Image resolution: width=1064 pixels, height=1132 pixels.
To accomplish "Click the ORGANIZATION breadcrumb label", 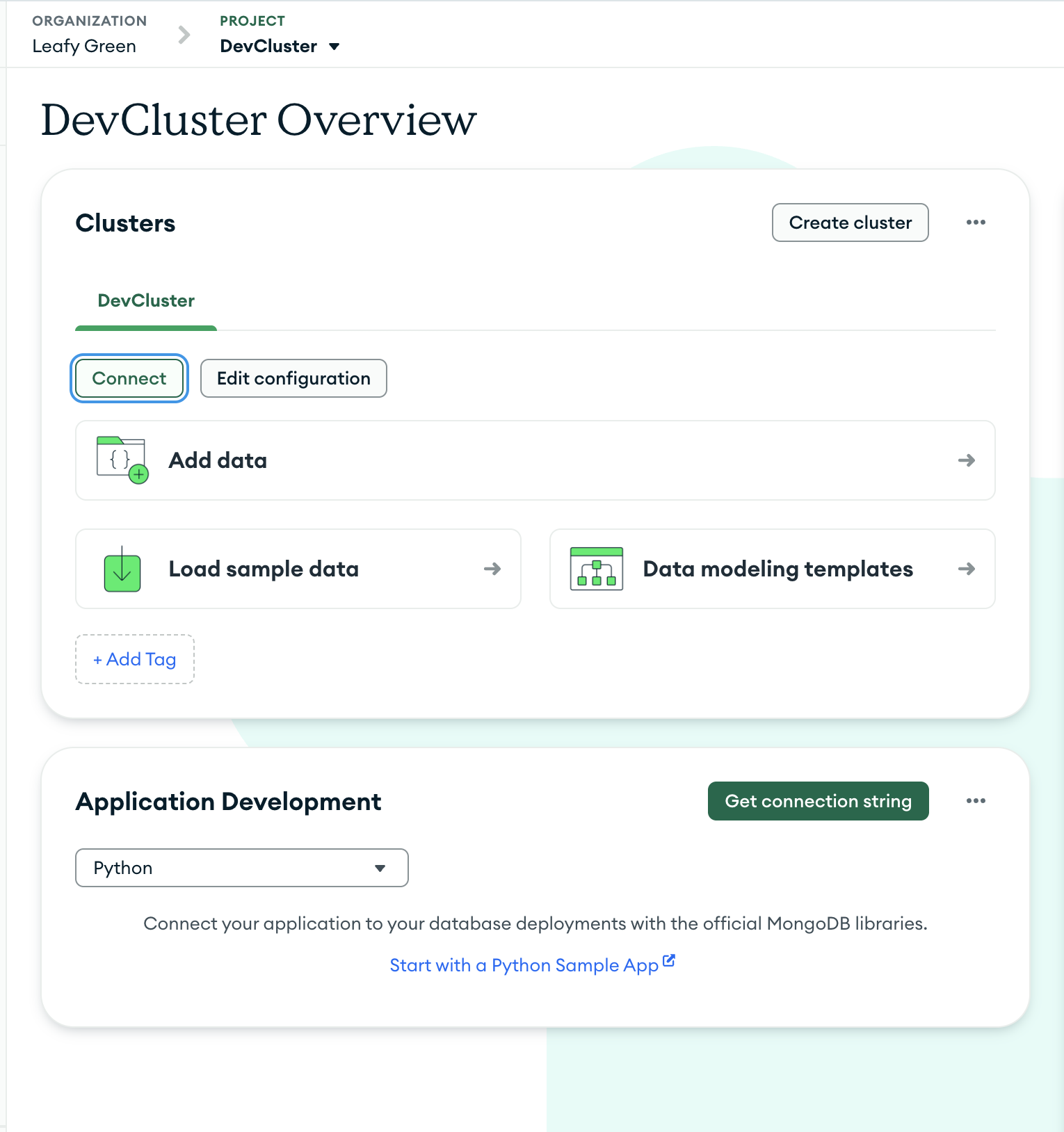I will pos(90,21).
